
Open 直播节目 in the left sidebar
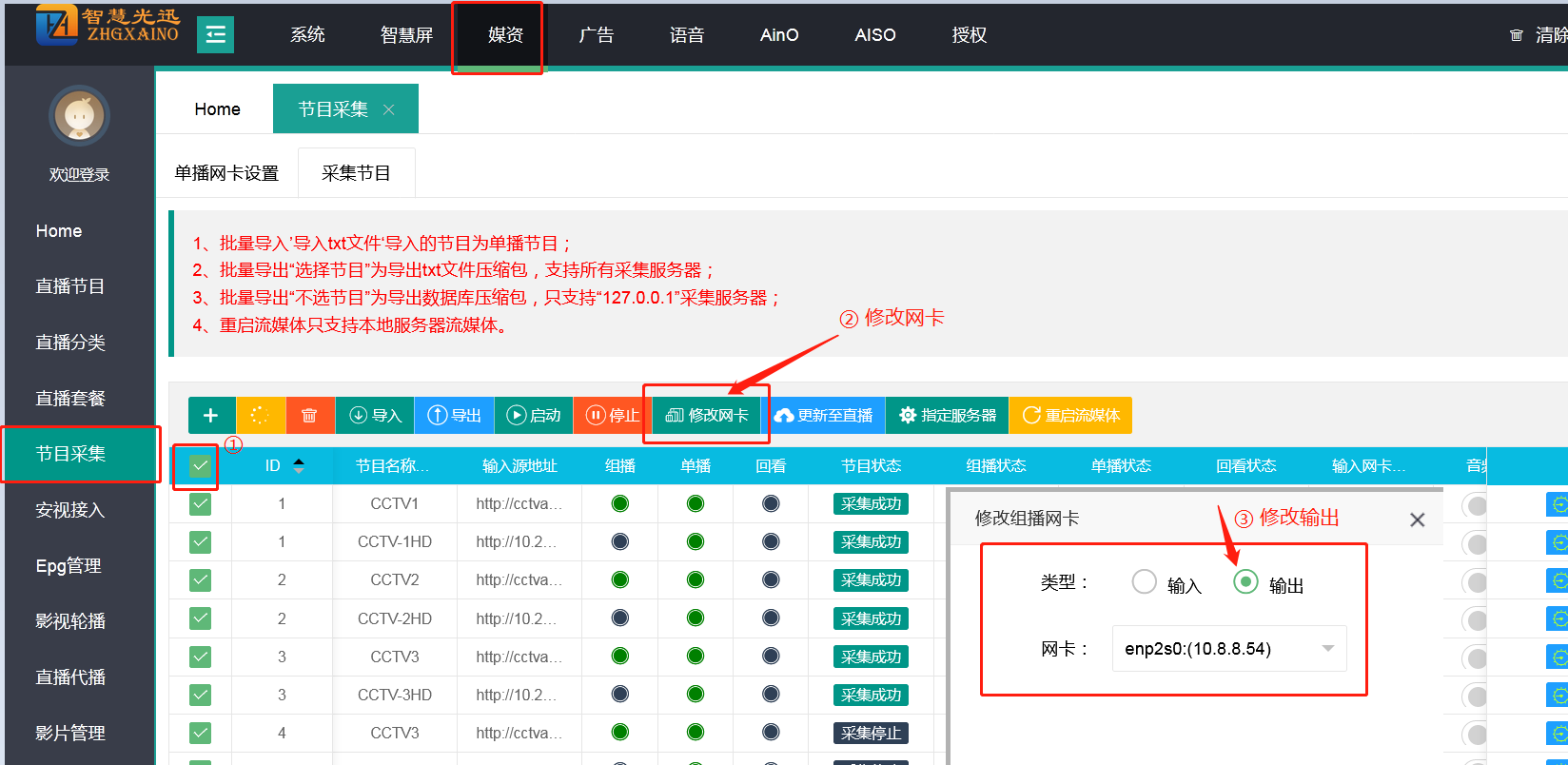point(70,286)
